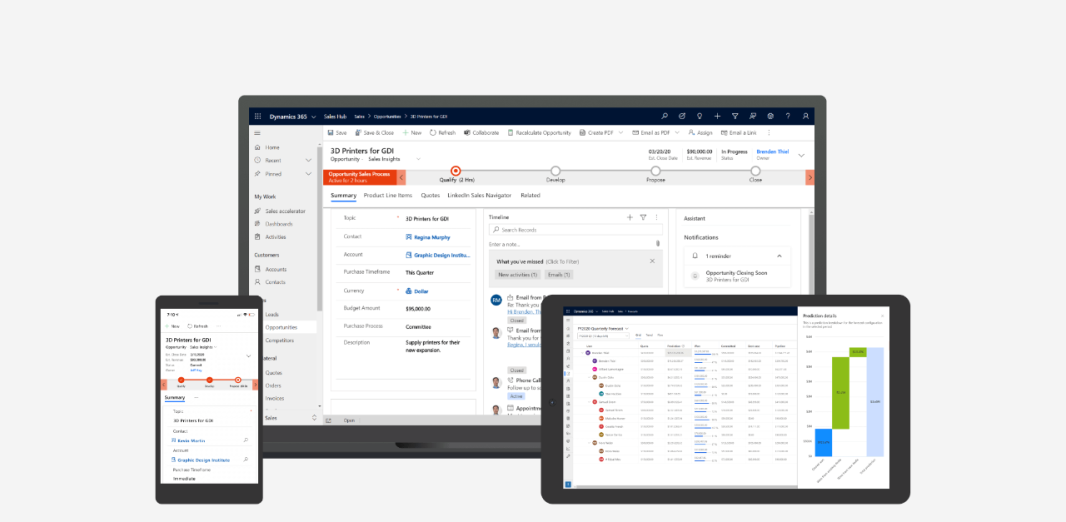This screenshot has width=1066, height=522.
Task: Expand the Pinned menu chevron in sidebar
Action: tap(308, 174)
